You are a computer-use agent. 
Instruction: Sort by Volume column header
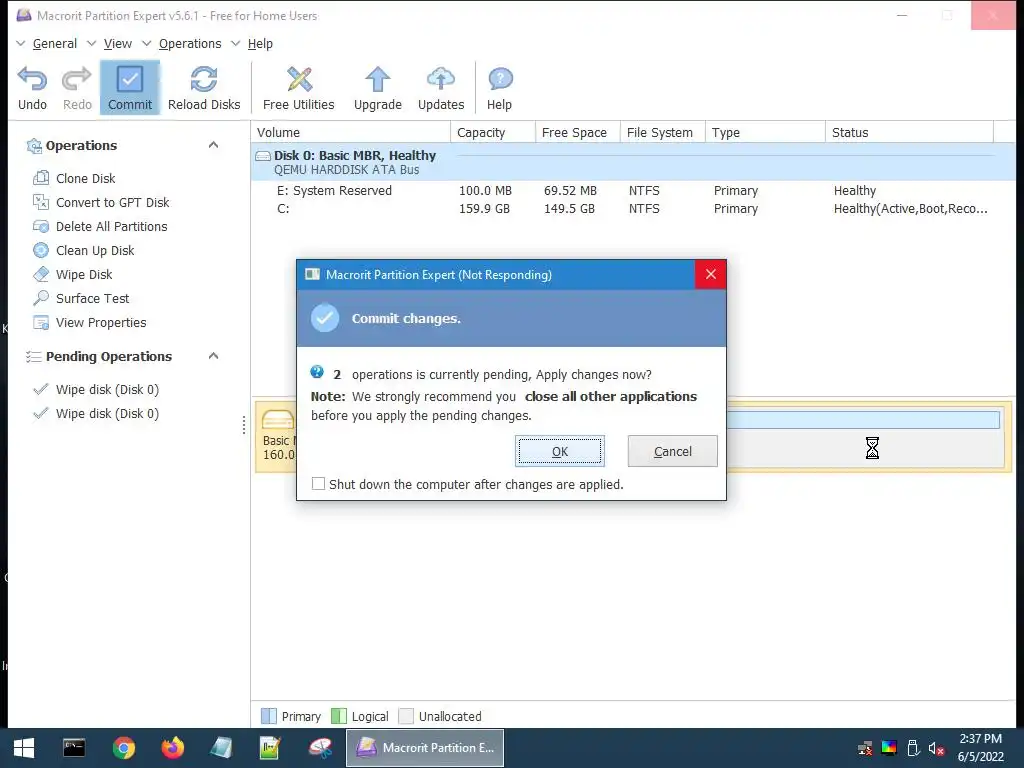pos(351,132)
